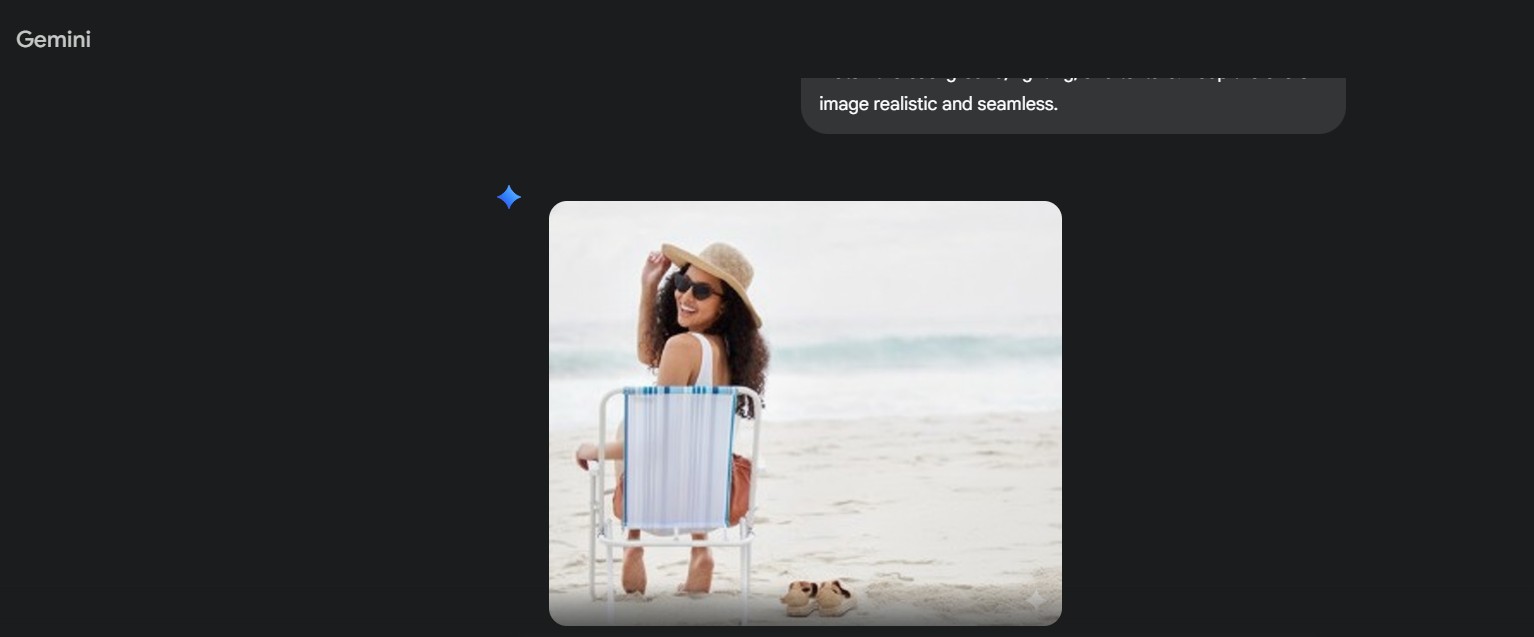Select the Gemini sparkle icon beside the image
This screenshot has width=1534, height=637.
[x=509, y=196]
